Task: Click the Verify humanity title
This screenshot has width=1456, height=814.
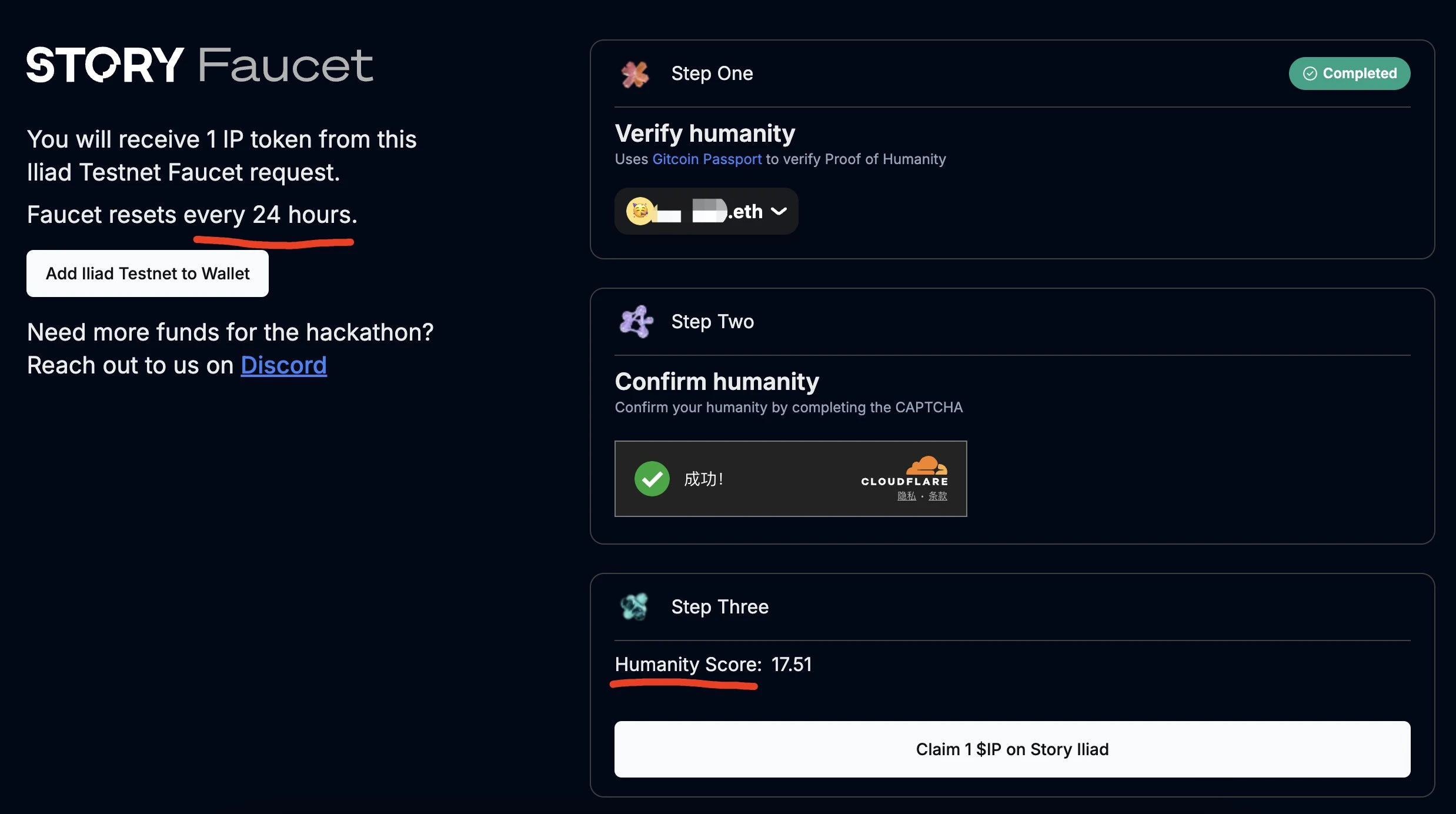Action: [704, 134]
